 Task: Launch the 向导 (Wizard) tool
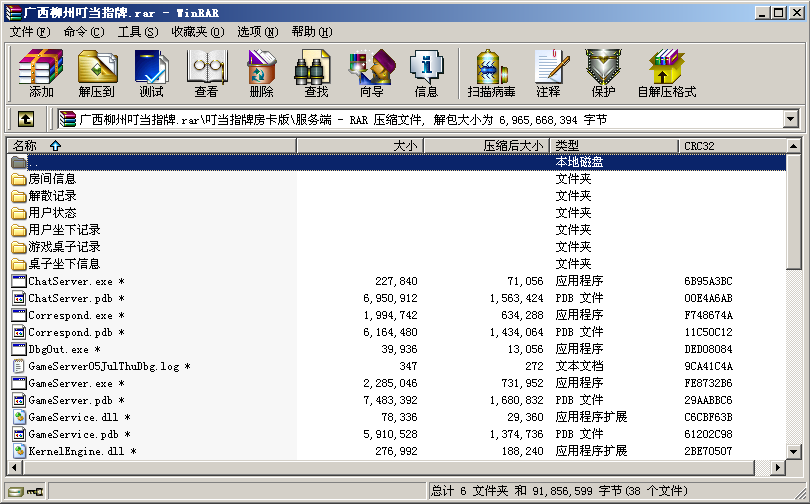(x=371, y=73)
